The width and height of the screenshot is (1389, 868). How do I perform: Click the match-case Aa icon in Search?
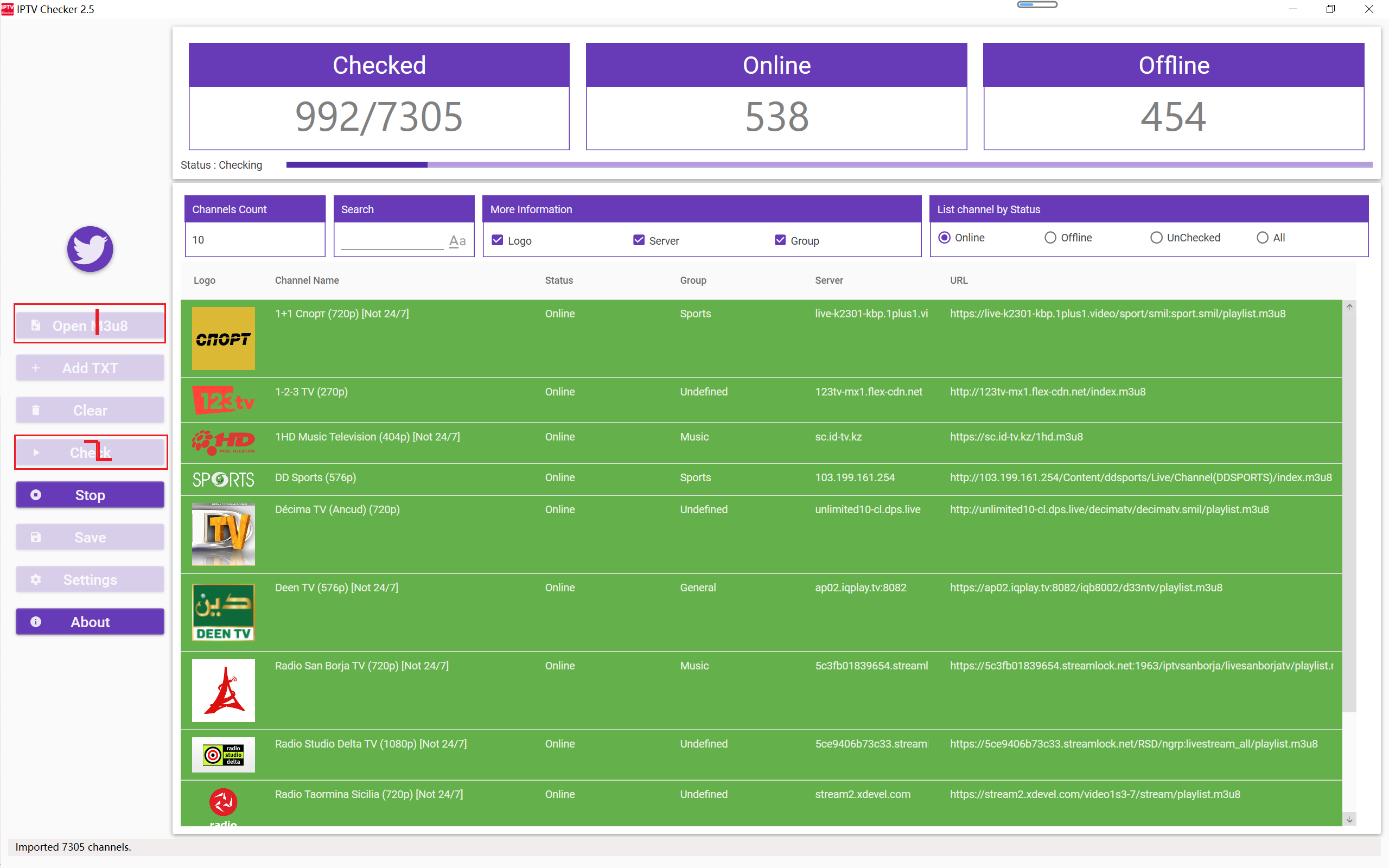click(x=457, y=241)
